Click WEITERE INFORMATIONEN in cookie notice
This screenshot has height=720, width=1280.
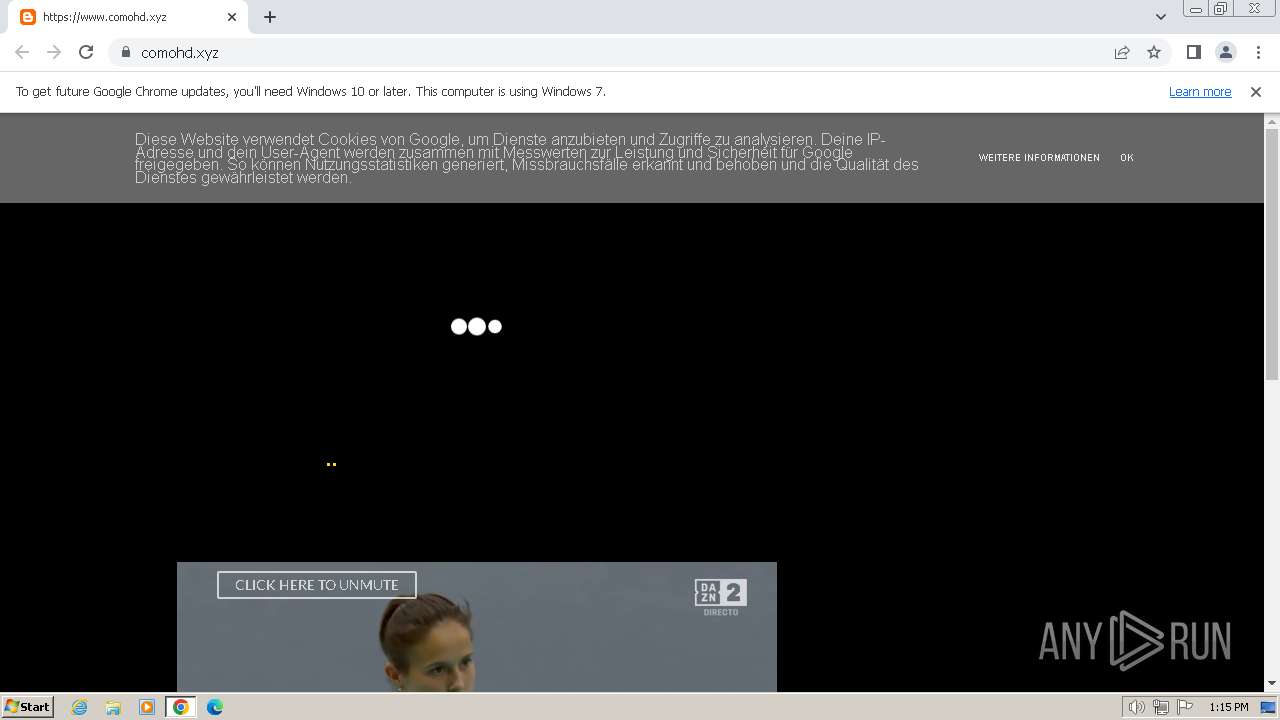pyautogui.click(x=1039, y=158)
